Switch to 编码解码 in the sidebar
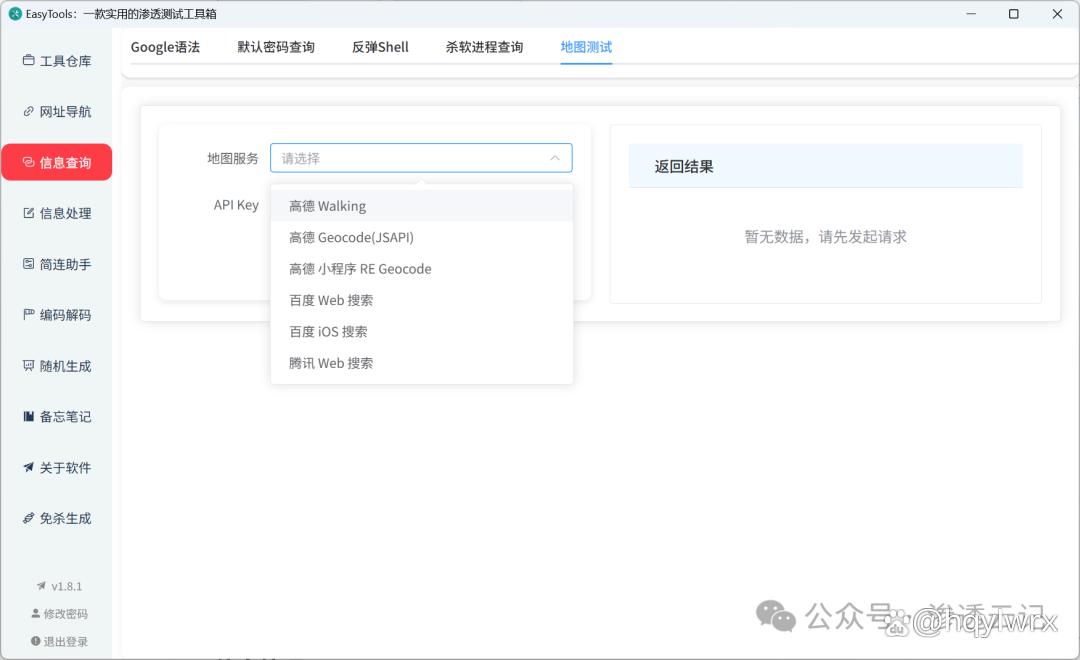Image resolution: width=1080 pixels, height=660 pixels. coord(56,315)
